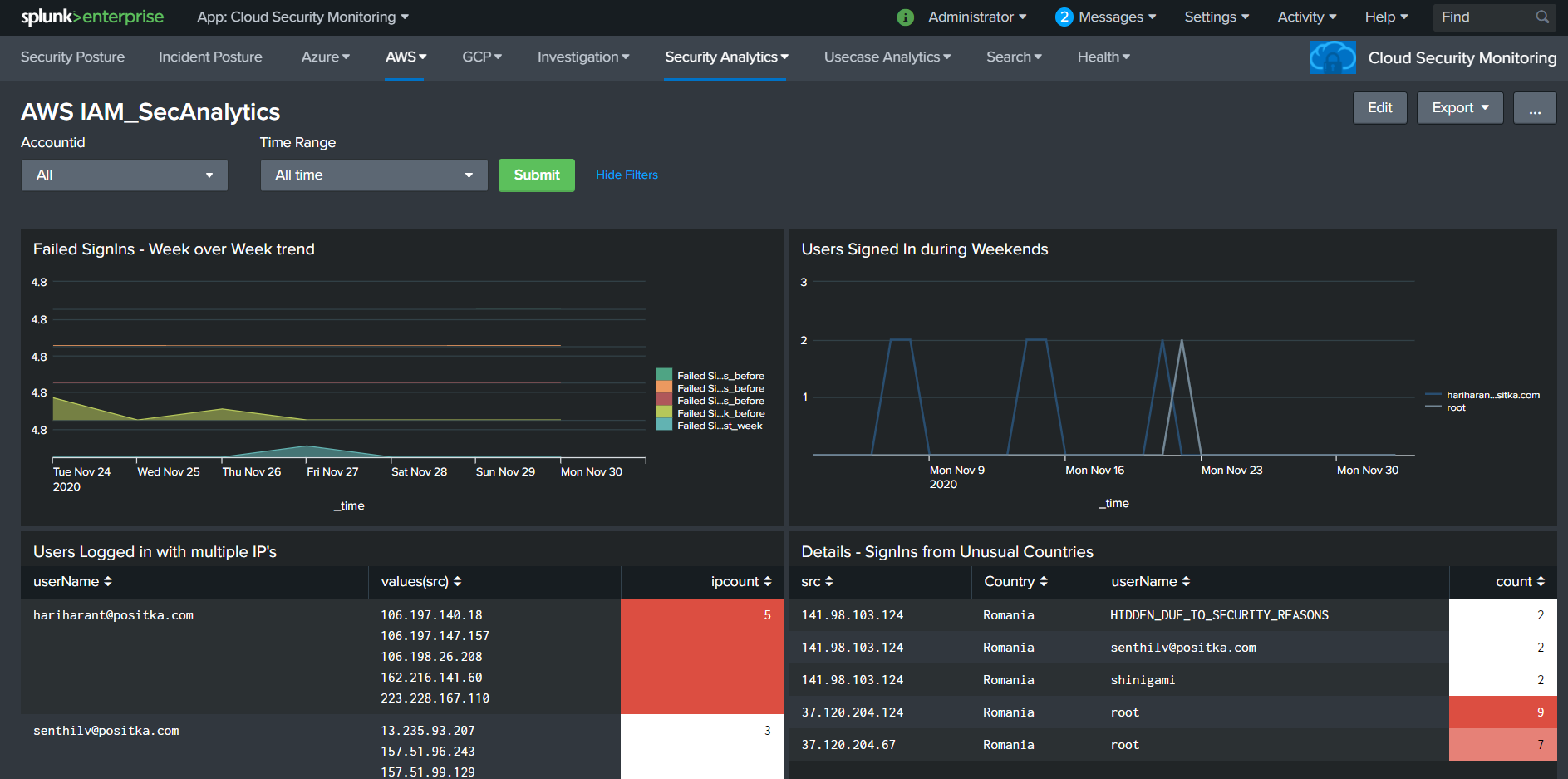Screen dimensions: 1568x779
Task: Click the Cloud Security Monitoring app title
Action: pyautogui.click(x=1462, y=57)
